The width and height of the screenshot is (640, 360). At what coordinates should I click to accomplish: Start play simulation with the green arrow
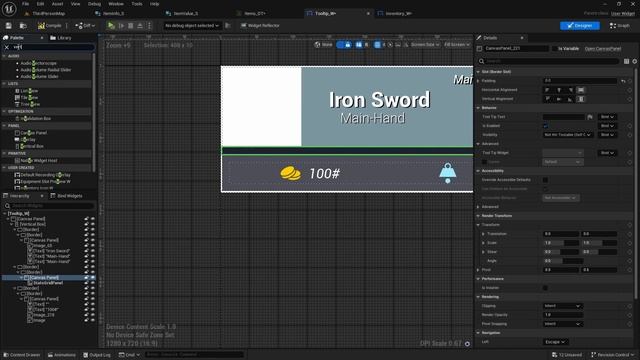click(x=111, y=26)
